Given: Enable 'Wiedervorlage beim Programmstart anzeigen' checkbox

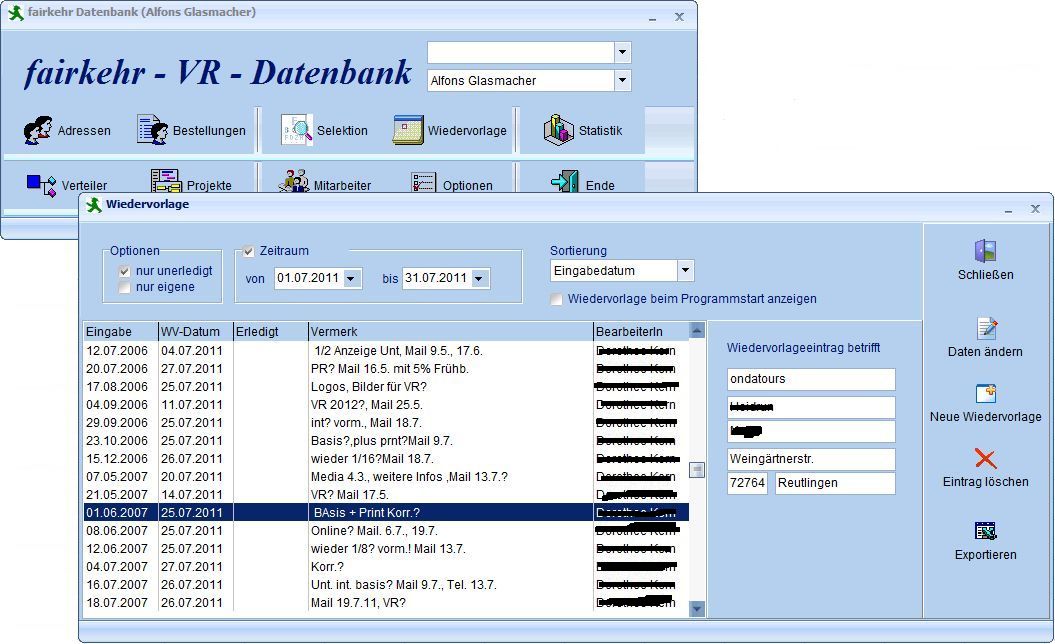Looking at the screenshot, I should [x=556, y=299].
